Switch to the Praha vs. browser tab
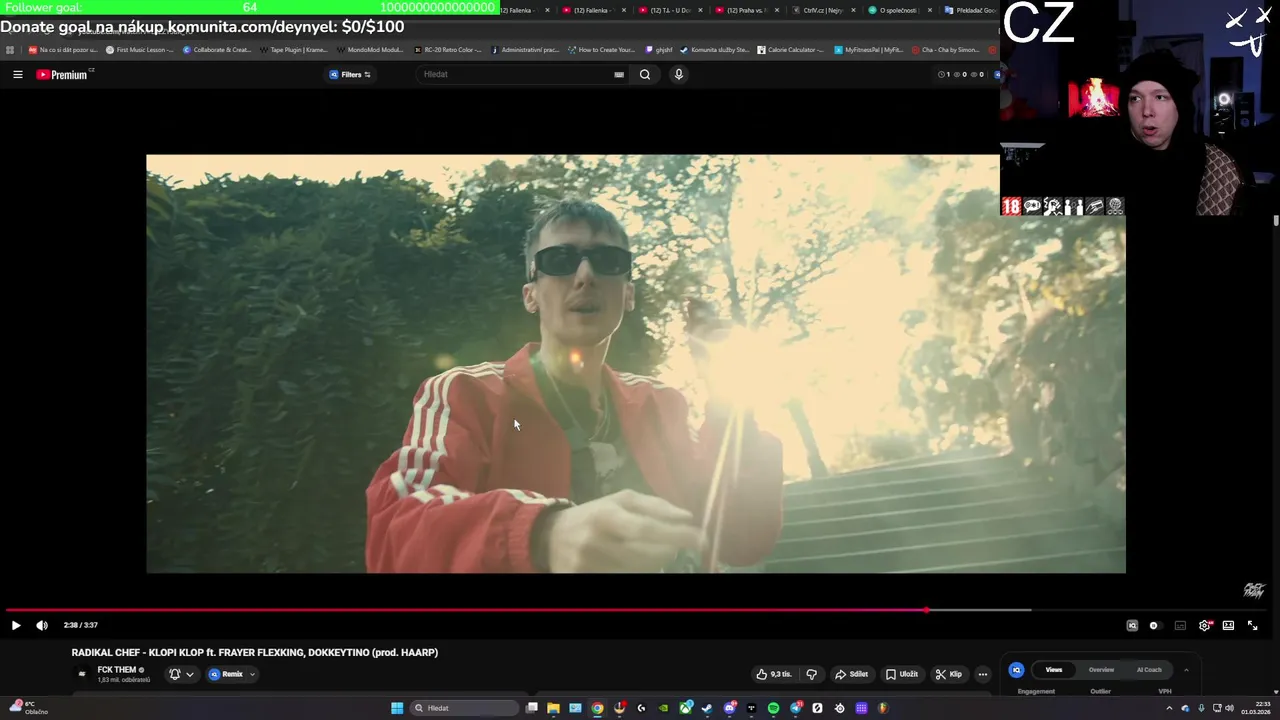 point(745,10)
